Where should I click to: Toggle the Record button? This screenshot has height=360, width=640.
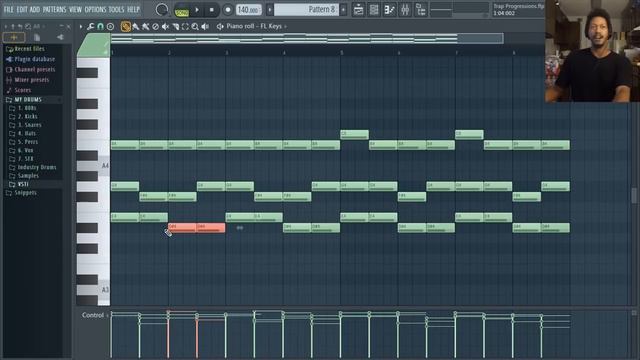coord(228,10)
